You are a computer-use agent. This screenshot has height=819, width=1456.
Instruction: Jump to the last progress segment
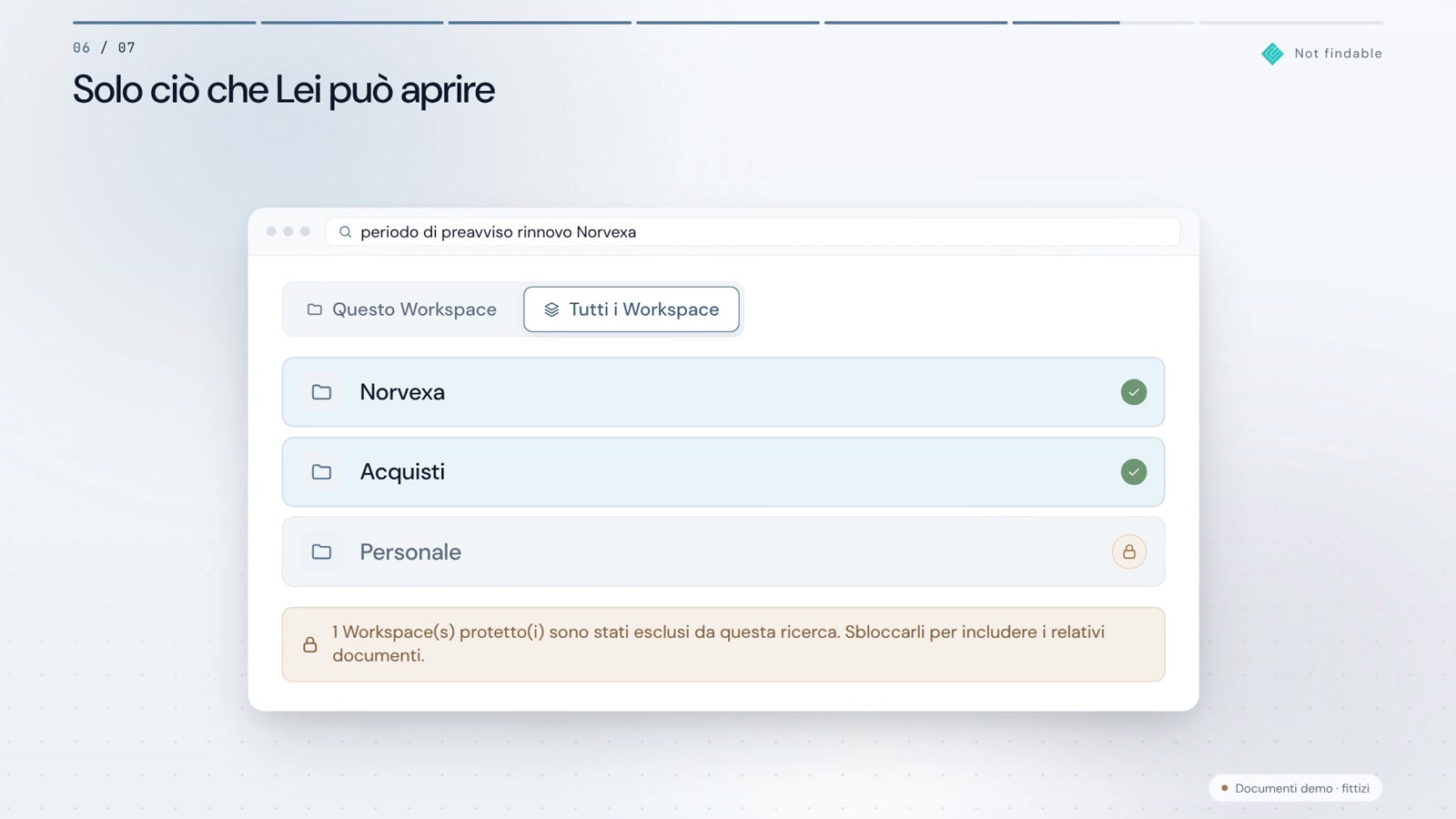click(1291, 22)
